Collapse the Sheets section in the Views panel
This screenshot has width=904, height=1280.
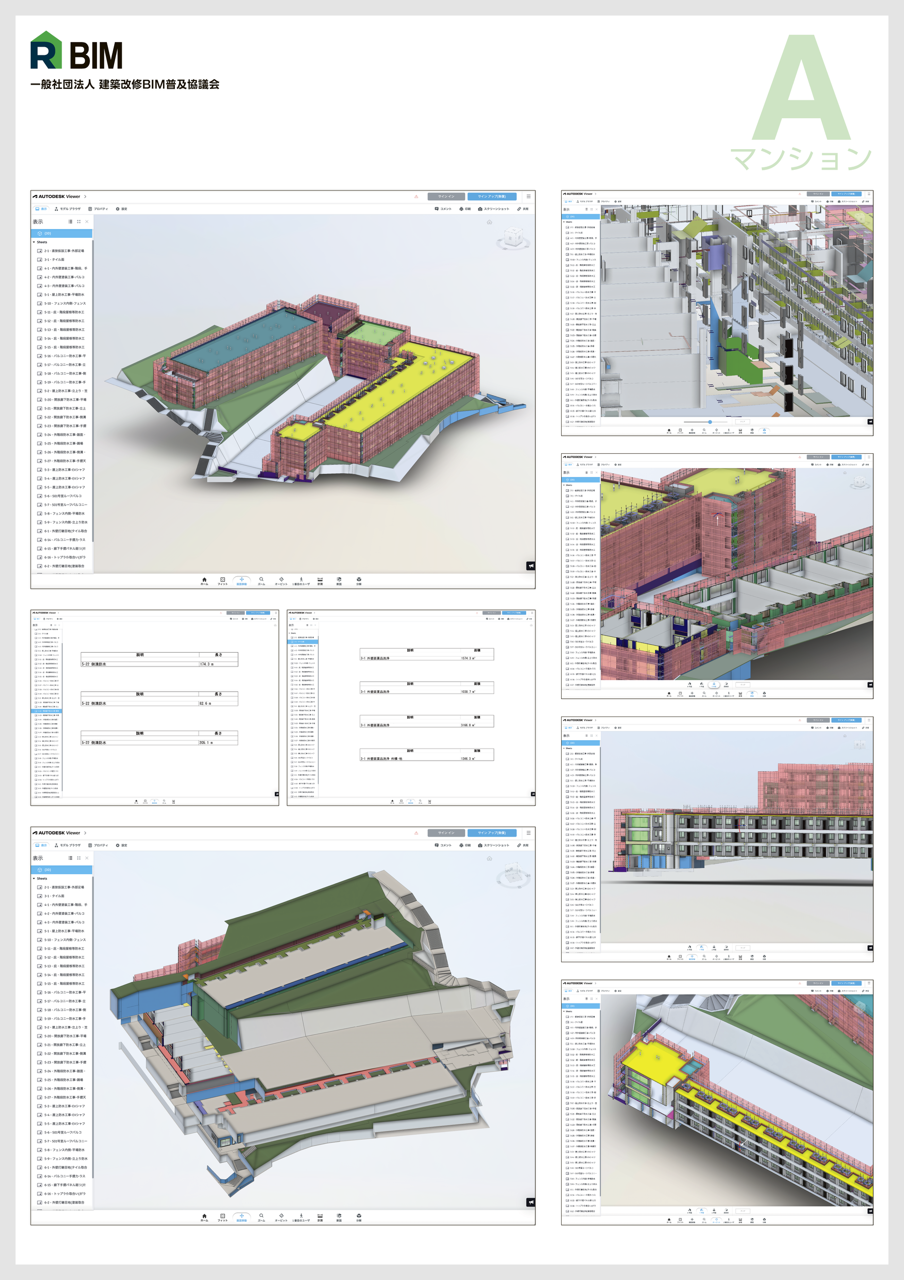click(x=34, y=240)
